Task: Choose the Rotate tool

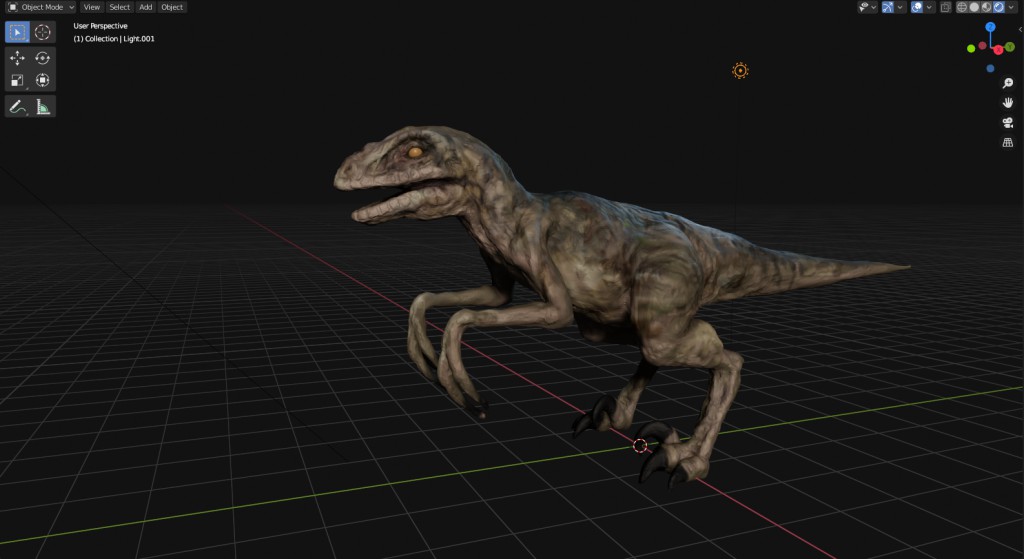Action: [43, 58]
